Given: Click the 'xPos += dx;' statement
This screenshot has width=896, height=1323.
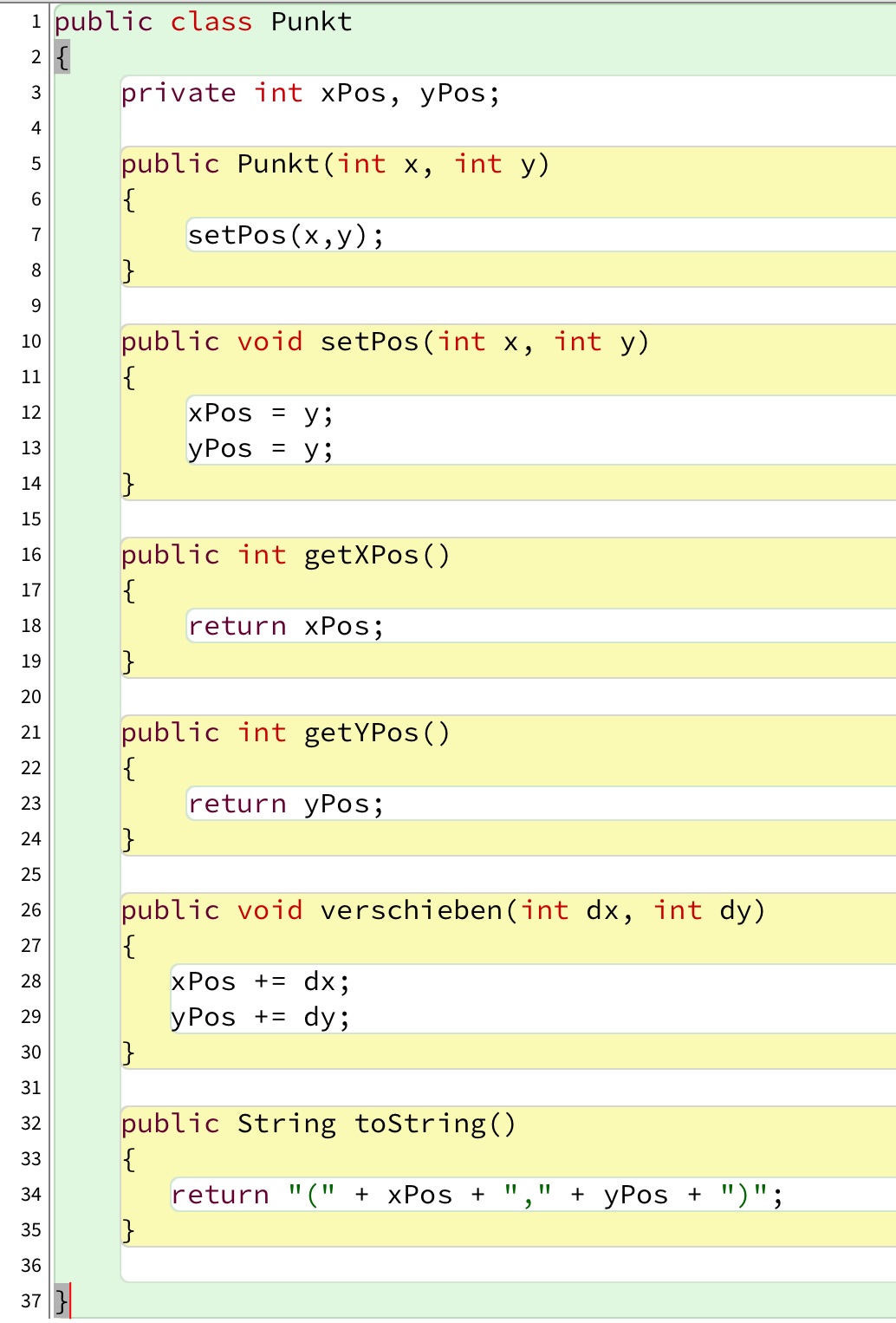Looking at the screenshot, I should [x=260, y=981].
